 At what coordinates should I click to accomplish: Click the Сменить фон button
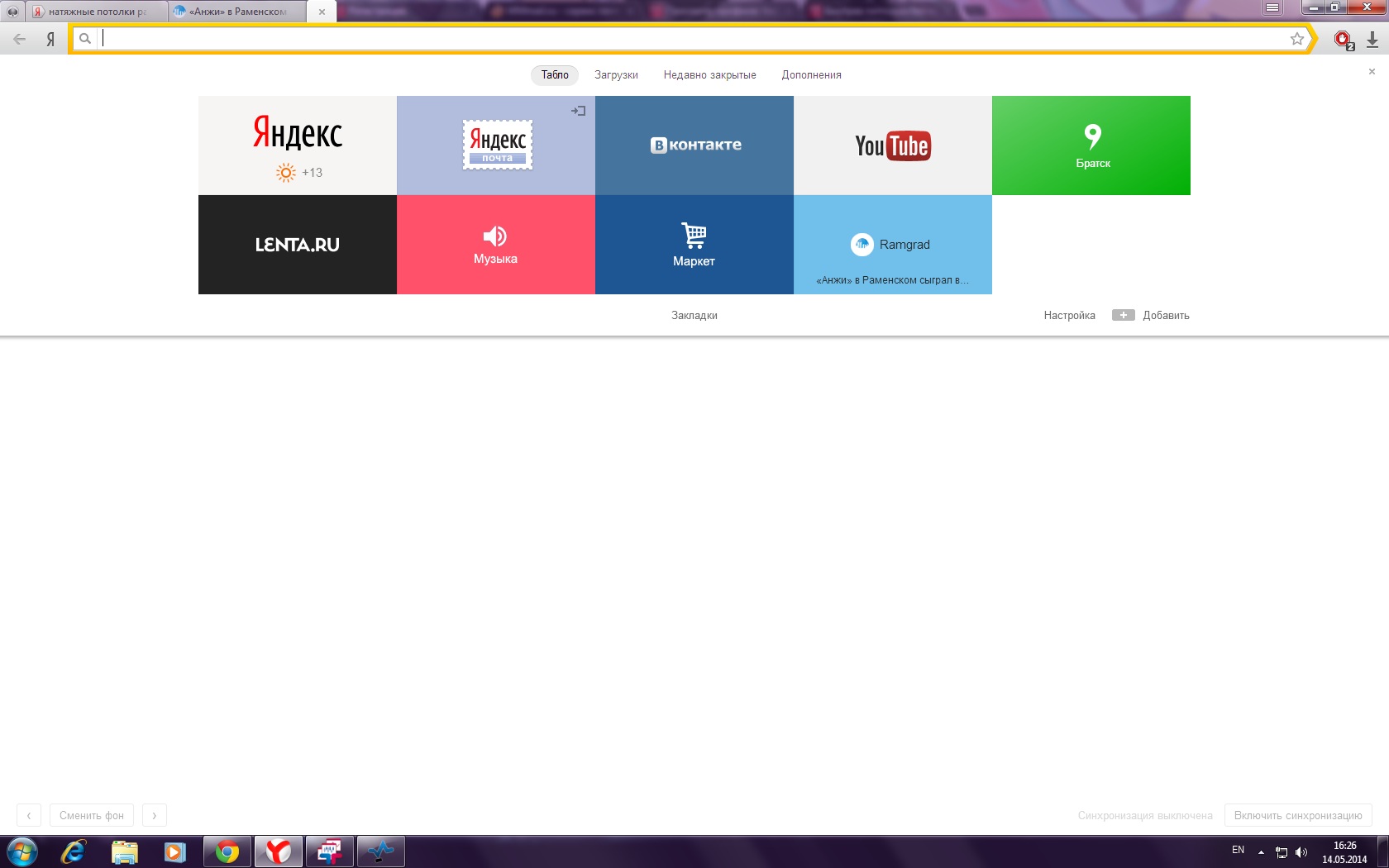click(x=91, y=816)
